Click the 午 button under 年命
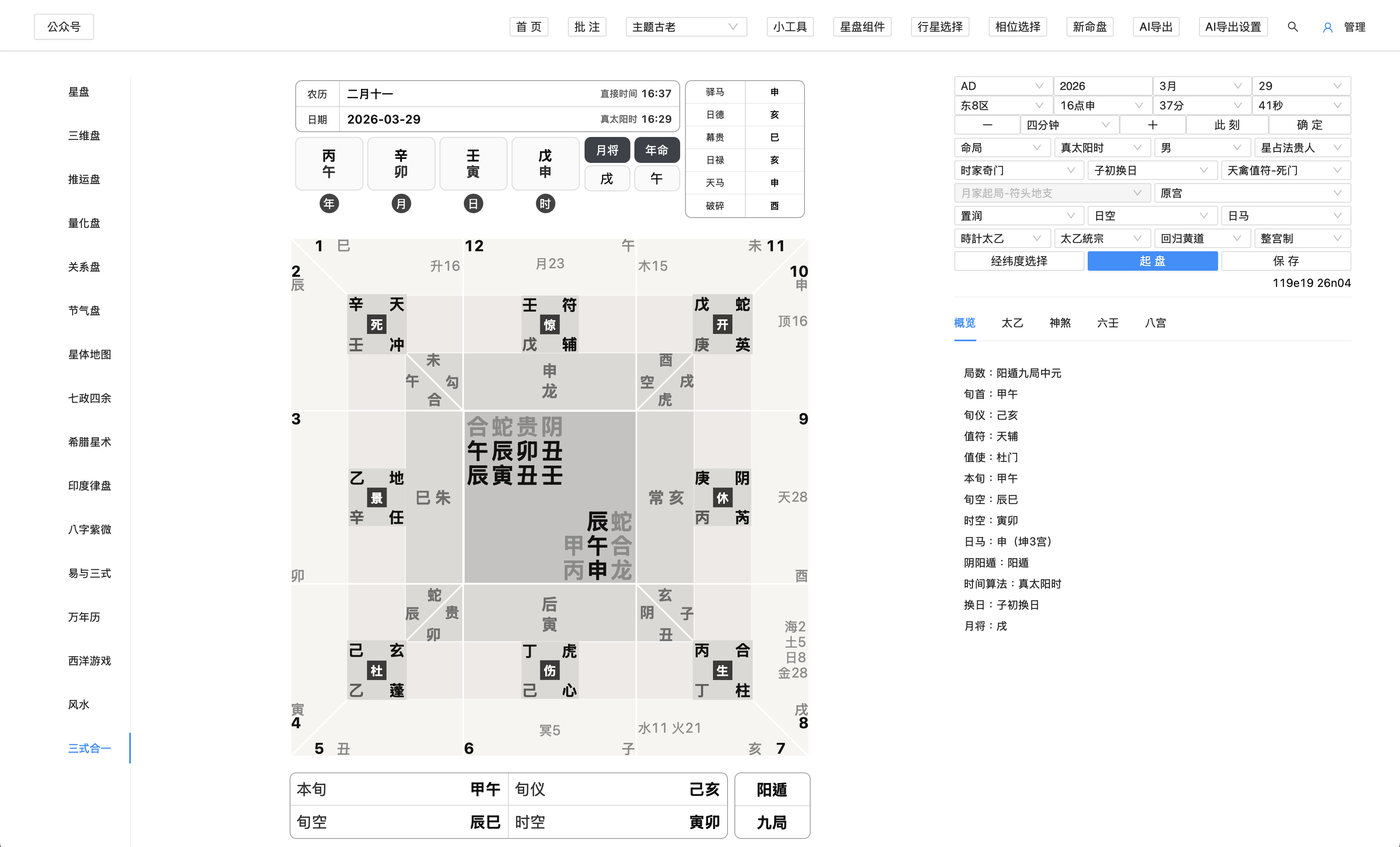The image size is (1400, 847). [657, 178]
